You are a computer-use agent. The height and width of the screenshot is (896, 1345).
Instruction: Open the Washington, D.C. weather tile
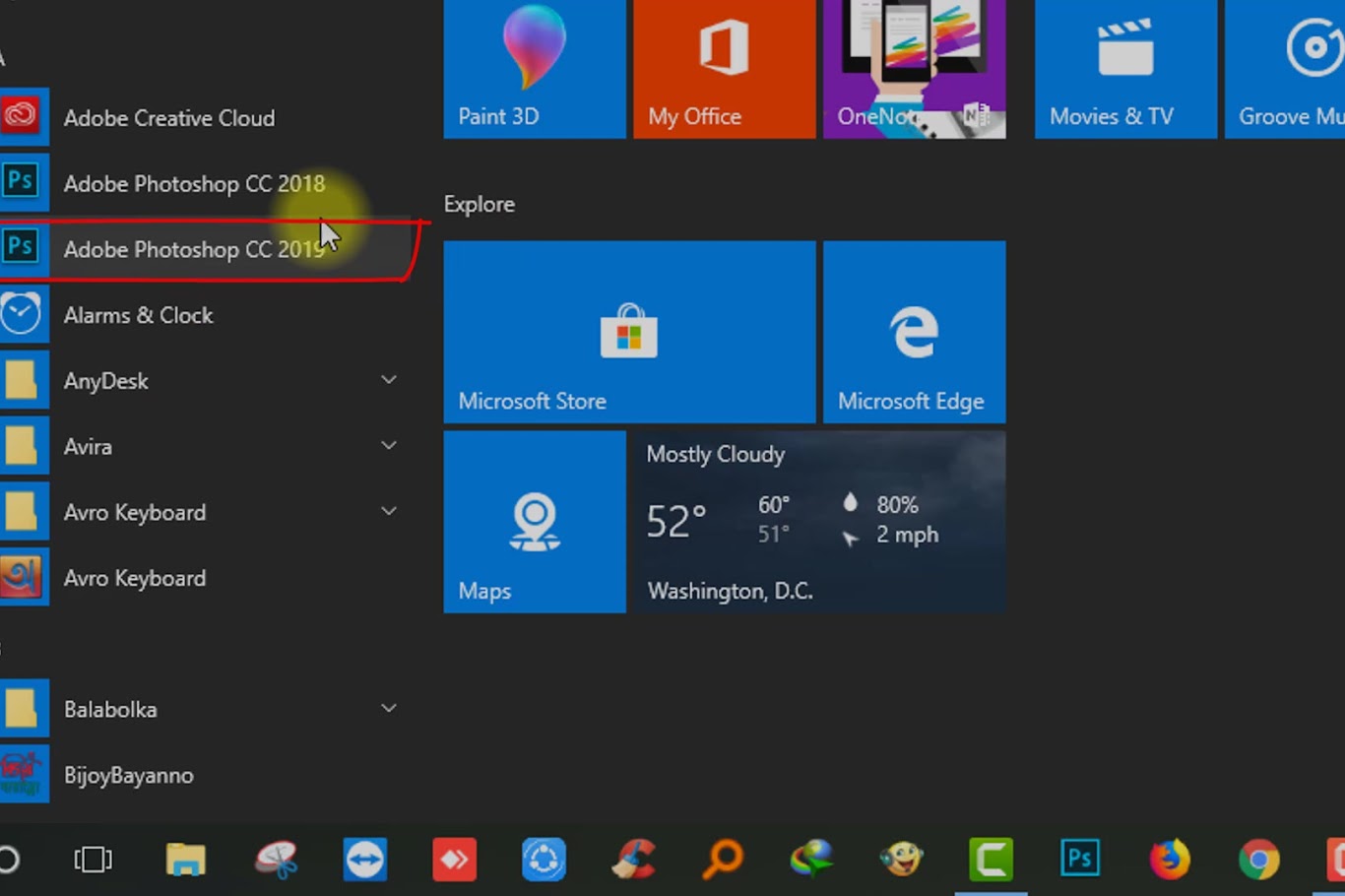(x=820, y=522)
